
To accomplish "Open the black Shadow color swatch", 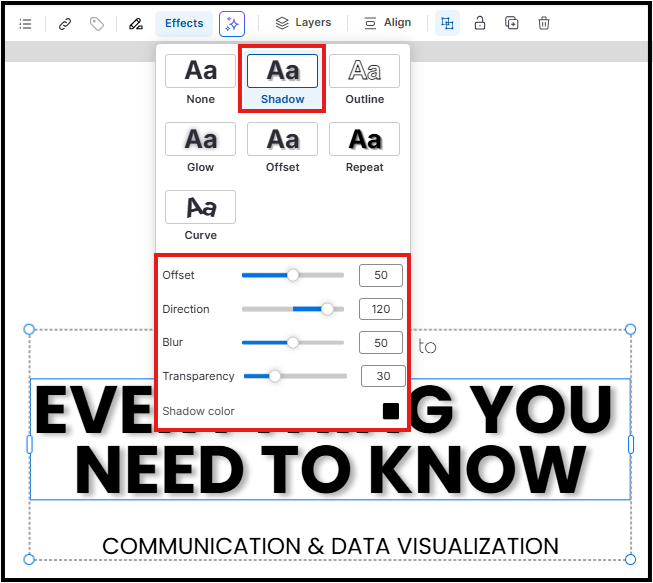I will 391,411.
